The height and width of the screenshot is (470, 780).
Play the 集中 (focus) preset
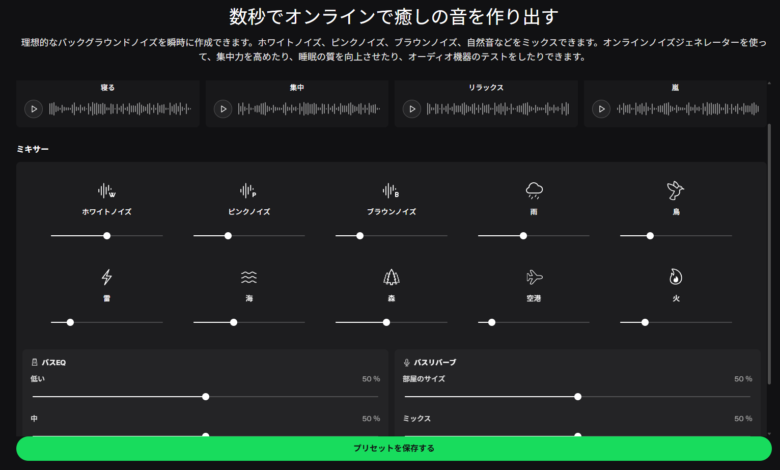(222, 109)
